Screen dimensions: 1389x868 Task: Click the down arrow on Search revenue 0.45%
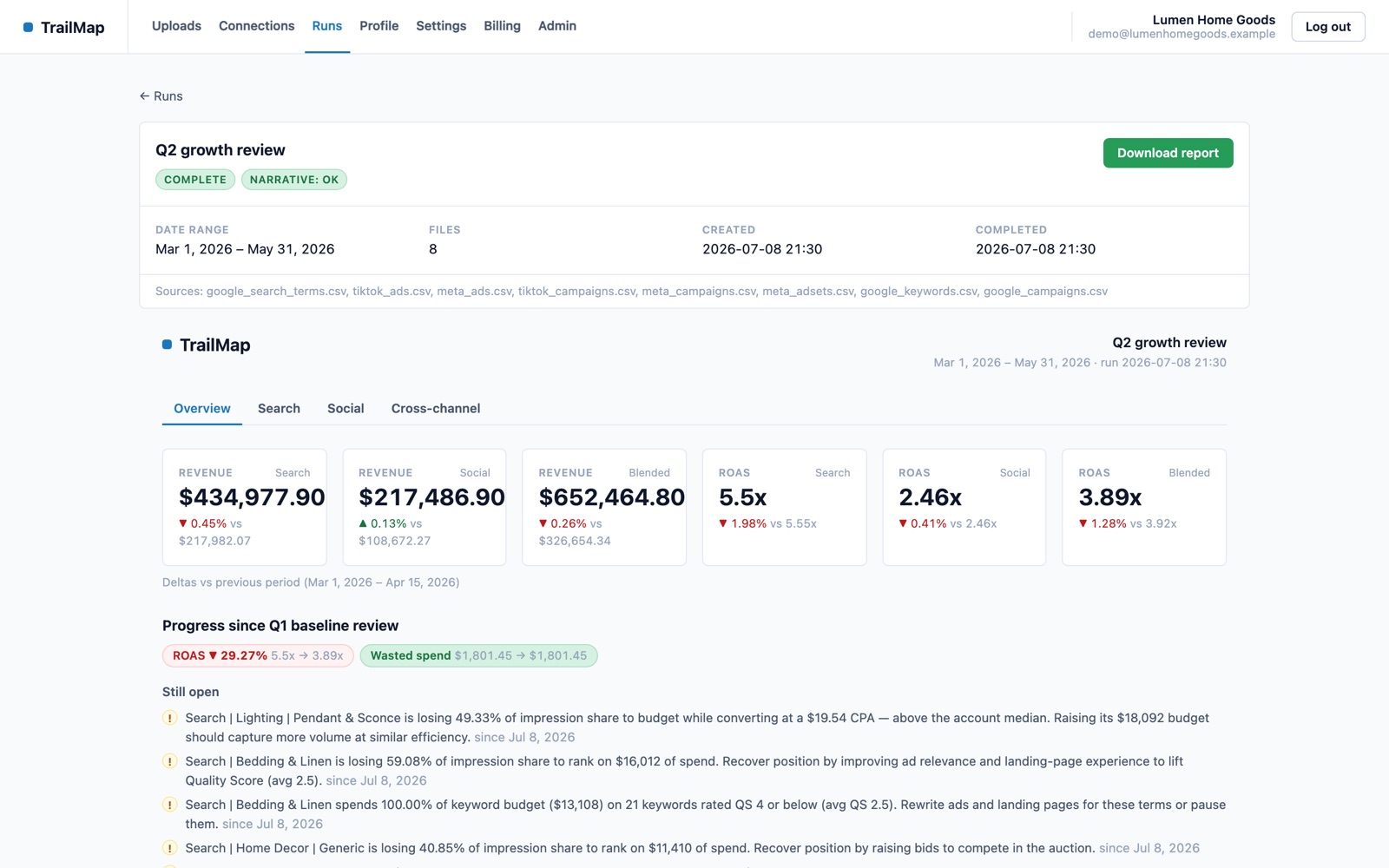[x=183, y=523]
